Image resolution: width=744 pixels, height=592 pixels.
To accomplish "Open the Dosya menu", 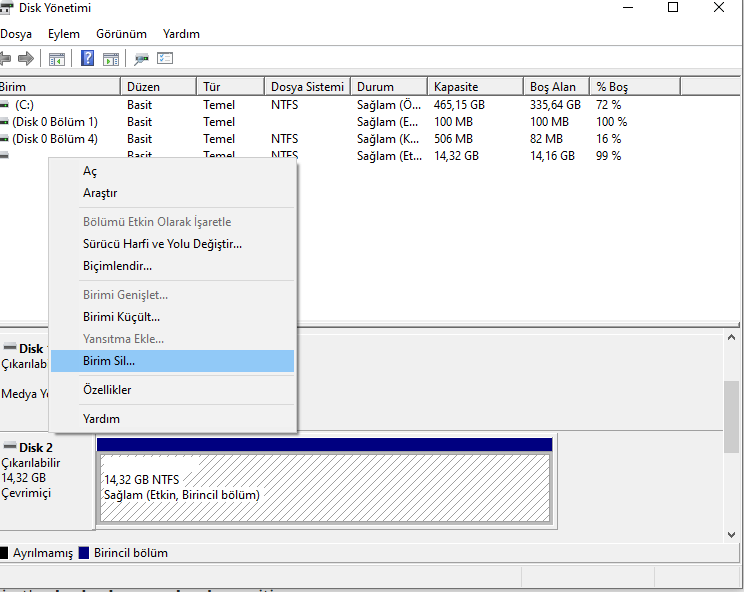I will click(x=15, y=33).
